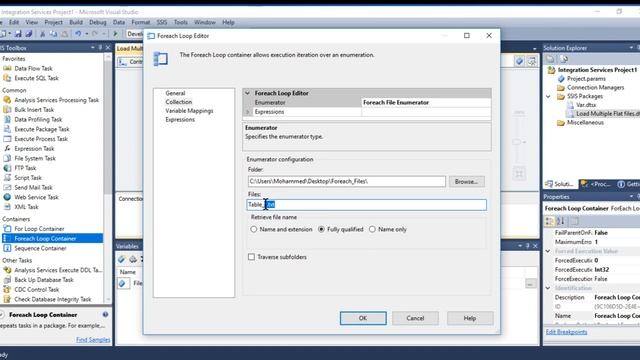Select Miscellaneous folder in Solution Explorer
This screenshot has height=360, width=640.
585,122
